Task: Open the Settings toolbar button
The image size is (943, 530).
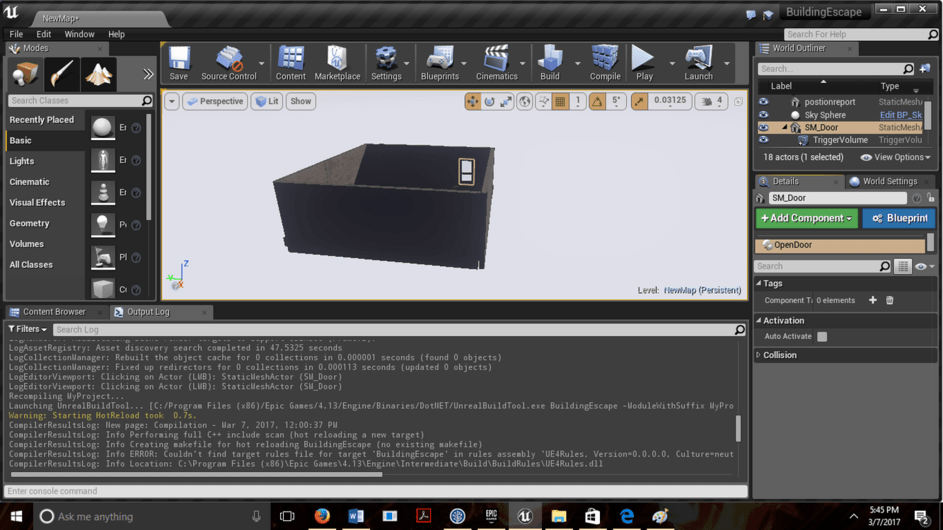Action: click(x=386, y=63)
